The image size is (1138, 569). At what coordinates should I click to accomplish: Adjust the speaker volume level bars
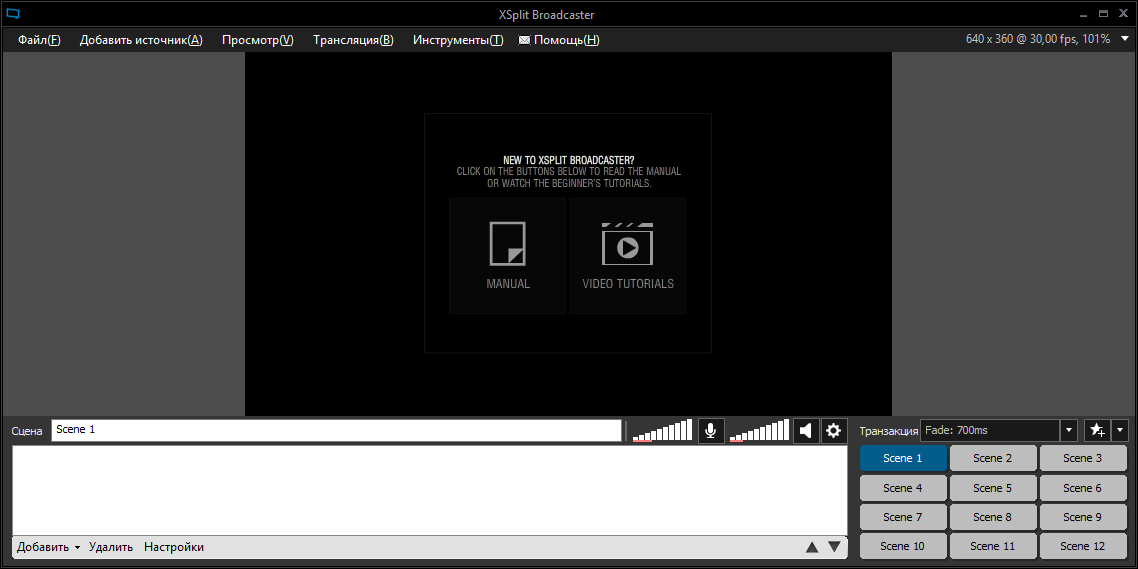[759, 430]
